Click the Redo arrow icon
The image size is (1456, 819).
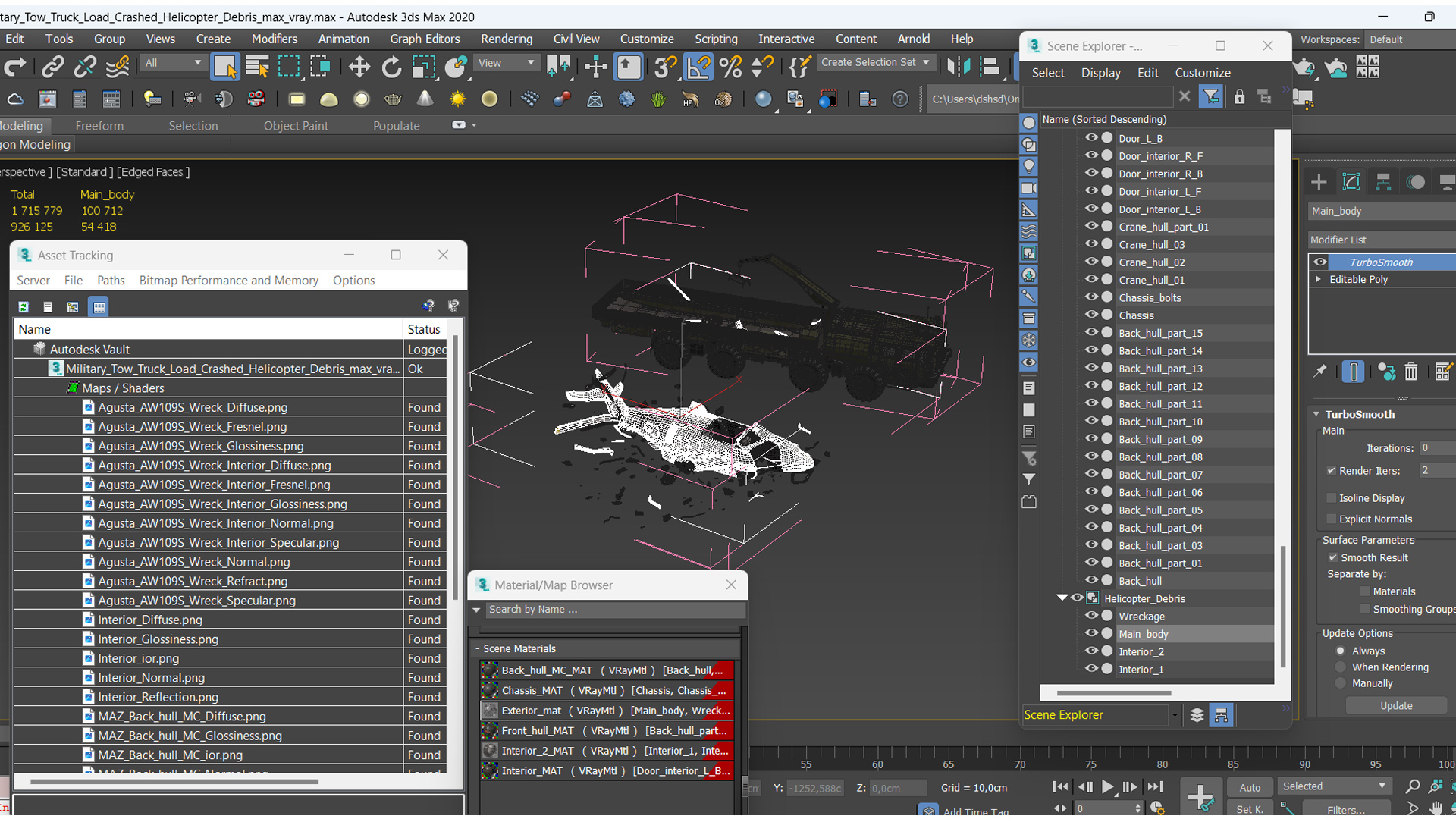15,67
